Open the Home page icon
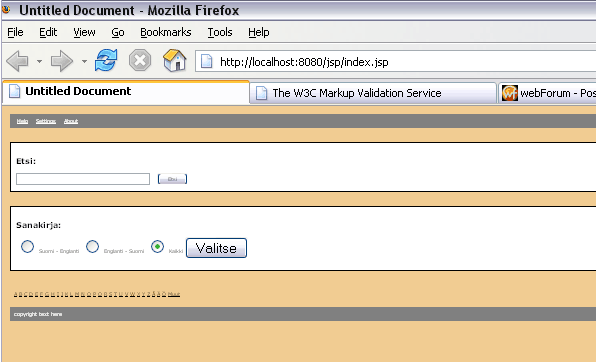The width and height of the screenshot is (596, 362). point(174,60)
